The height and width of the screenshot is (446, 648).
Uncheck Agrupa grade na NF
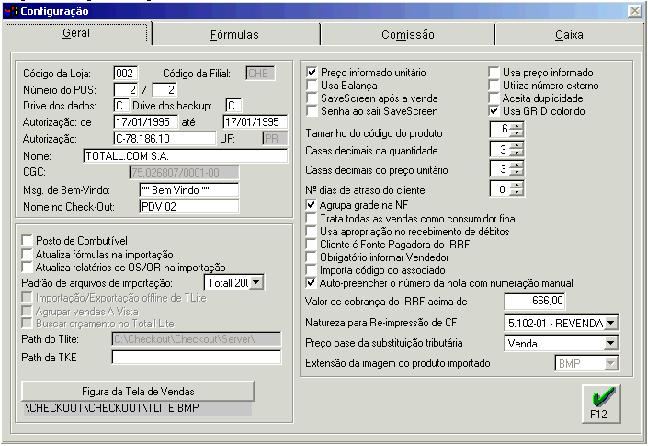point(310,205)
